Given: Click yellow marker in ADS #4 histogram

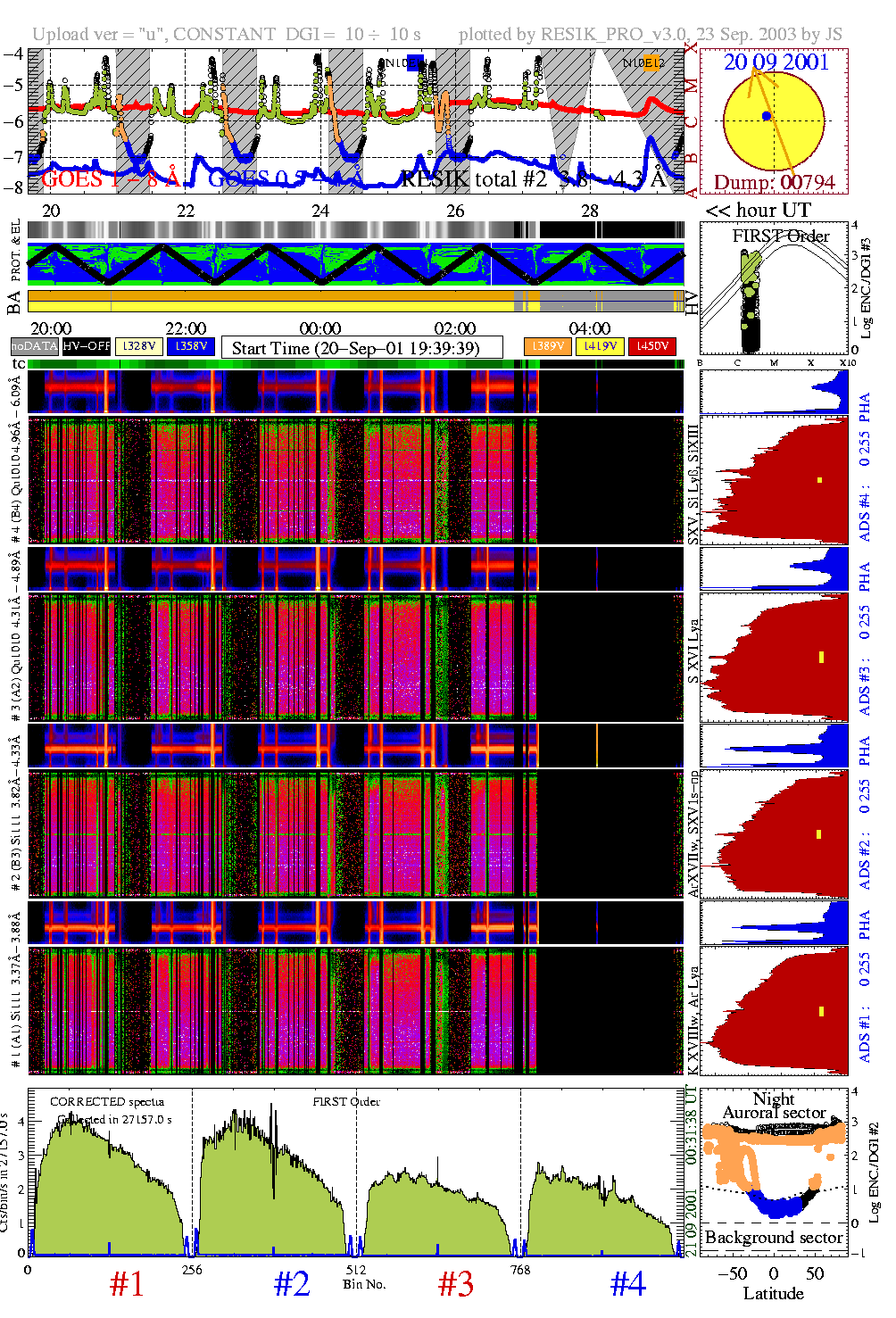Looking at the screenshot, I should (x=820, y=481).
